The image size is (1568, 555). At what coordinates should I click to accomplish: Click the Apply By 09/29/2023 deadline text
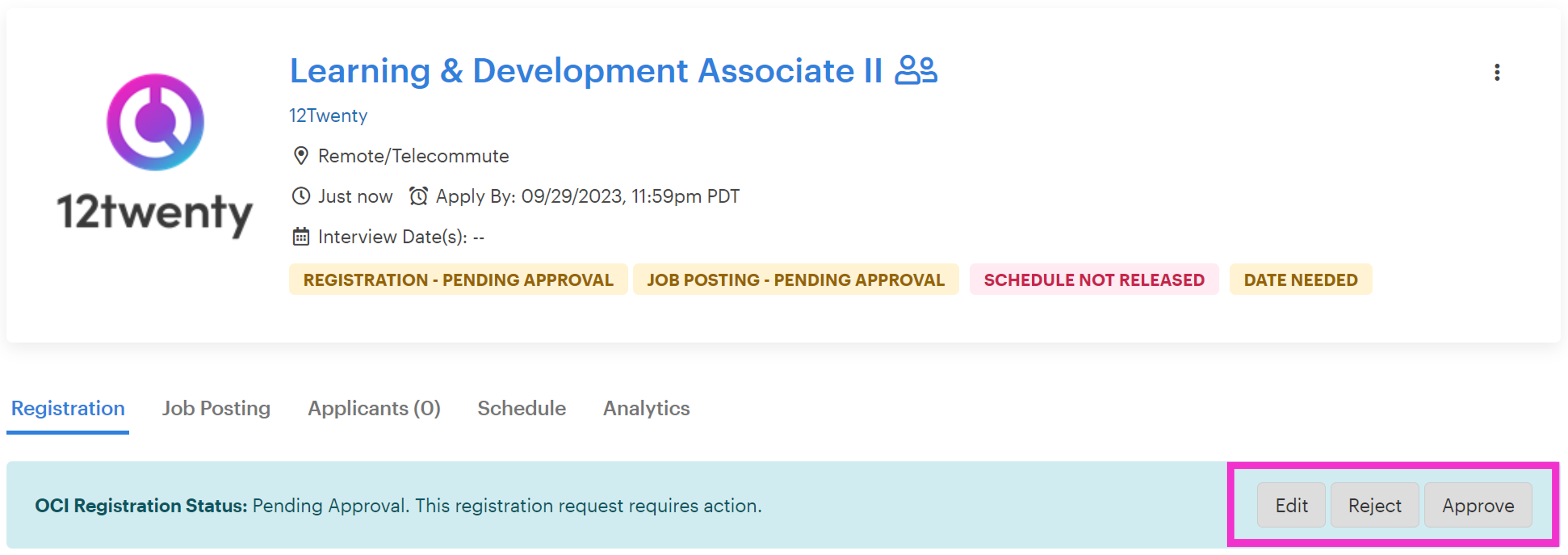[x=587, y=196]
